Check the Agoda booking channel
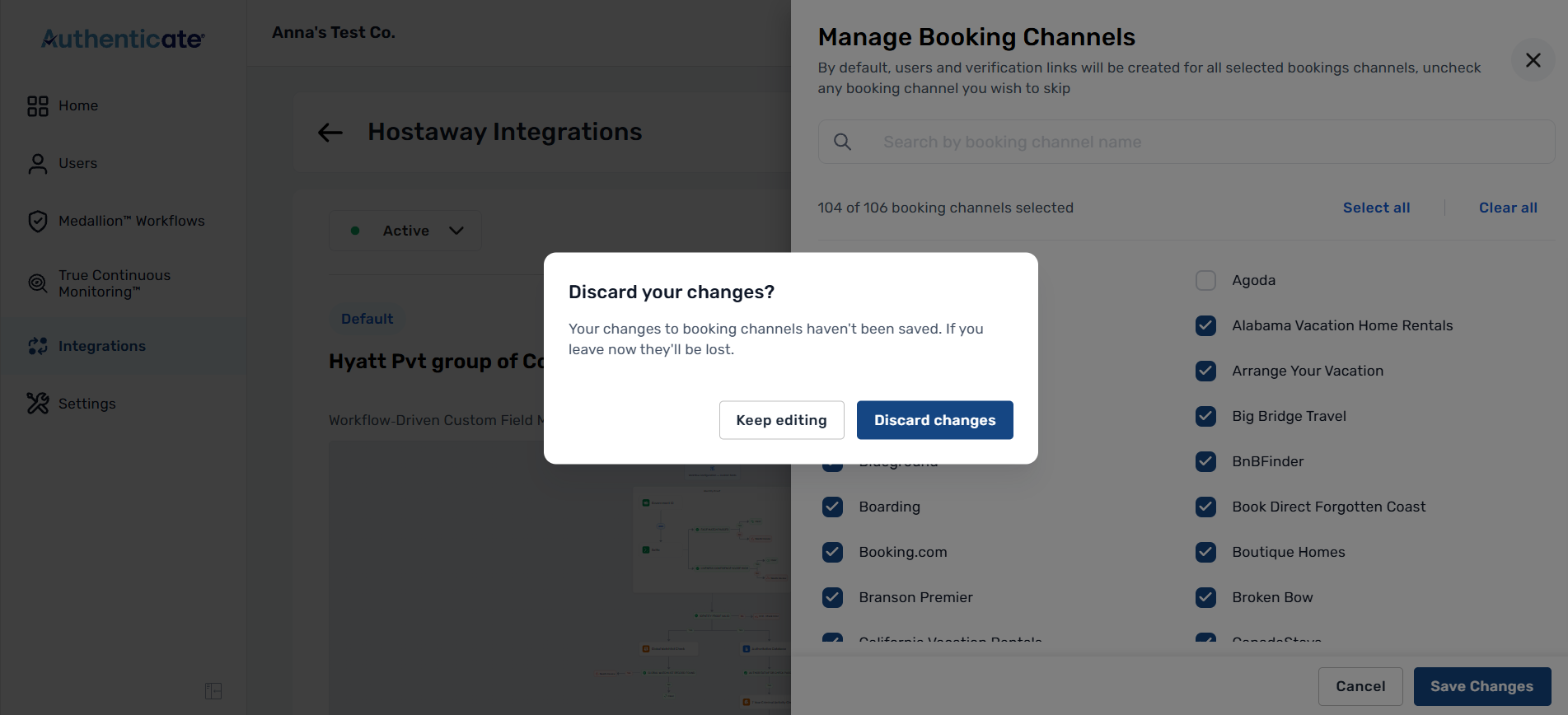Screen dimensions: 1568x715 [1205, 281]
